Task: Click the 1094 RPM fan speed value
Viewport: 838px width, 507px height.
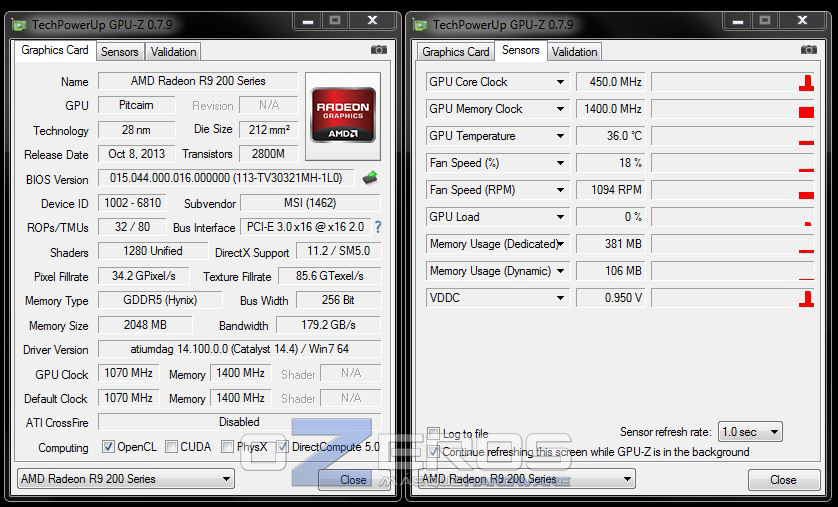Action: [x=611, y=190]
